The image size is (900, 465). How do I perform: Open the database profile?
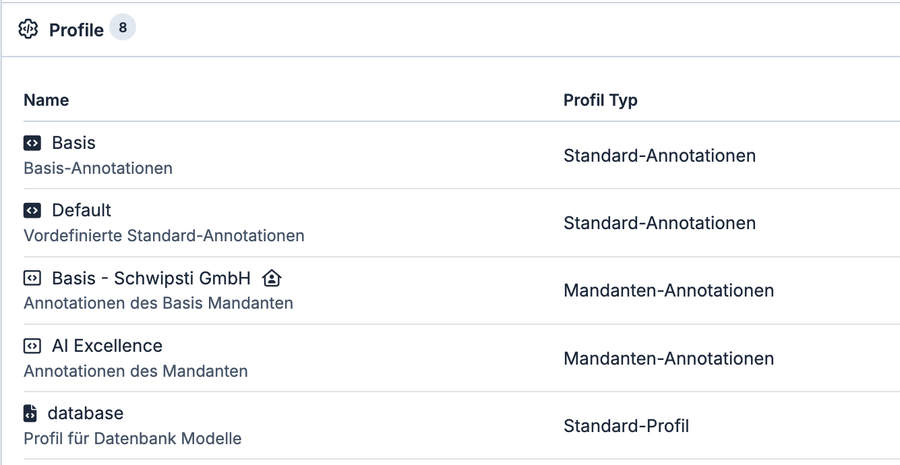coord(85,412)
